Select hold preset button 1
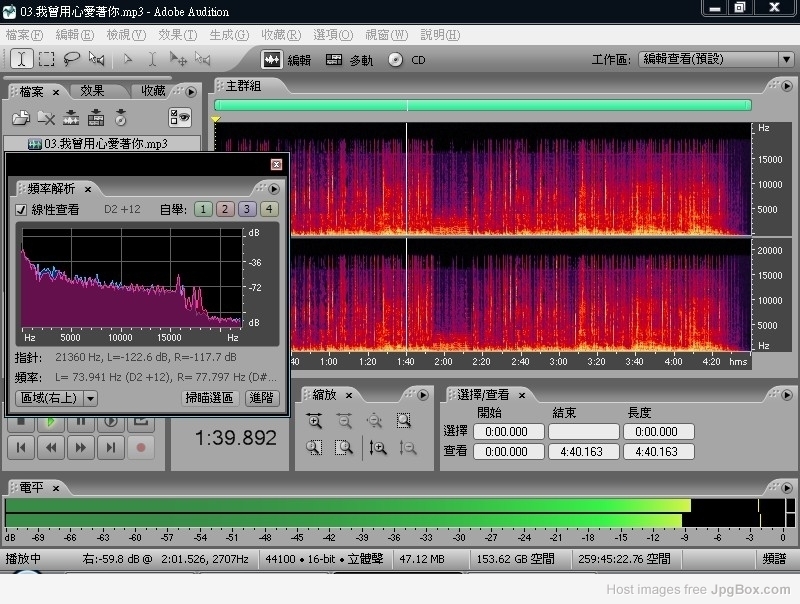This screenshot has height=604, width=800. point(203,210)
